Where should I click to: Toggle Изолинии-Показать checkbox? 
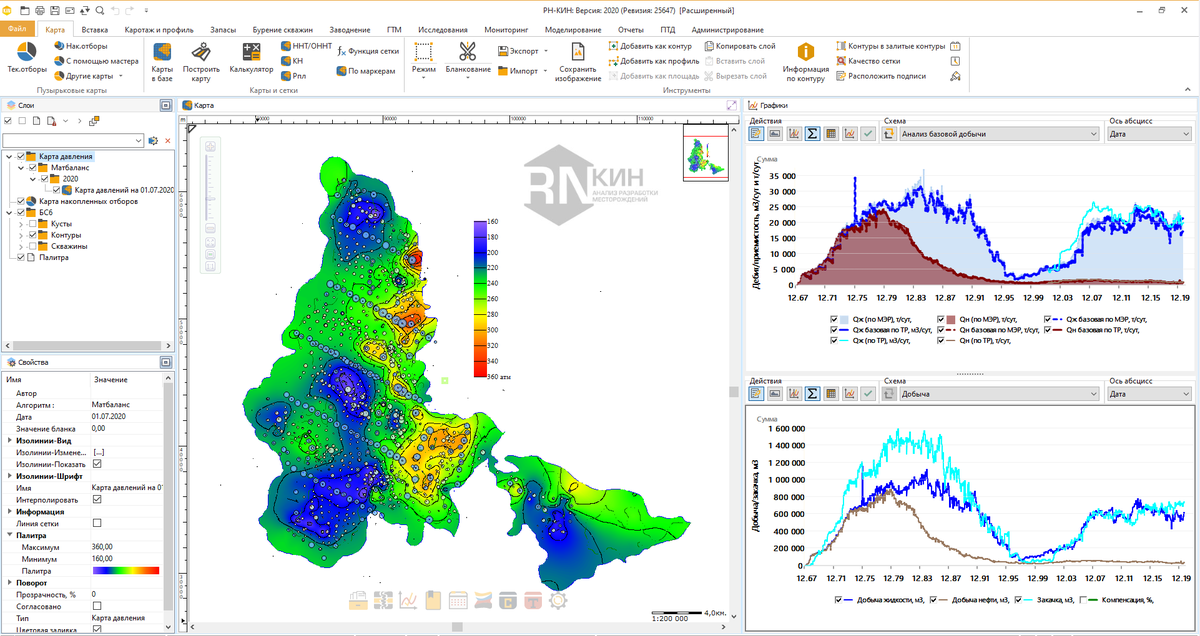[x=97, y=464]
